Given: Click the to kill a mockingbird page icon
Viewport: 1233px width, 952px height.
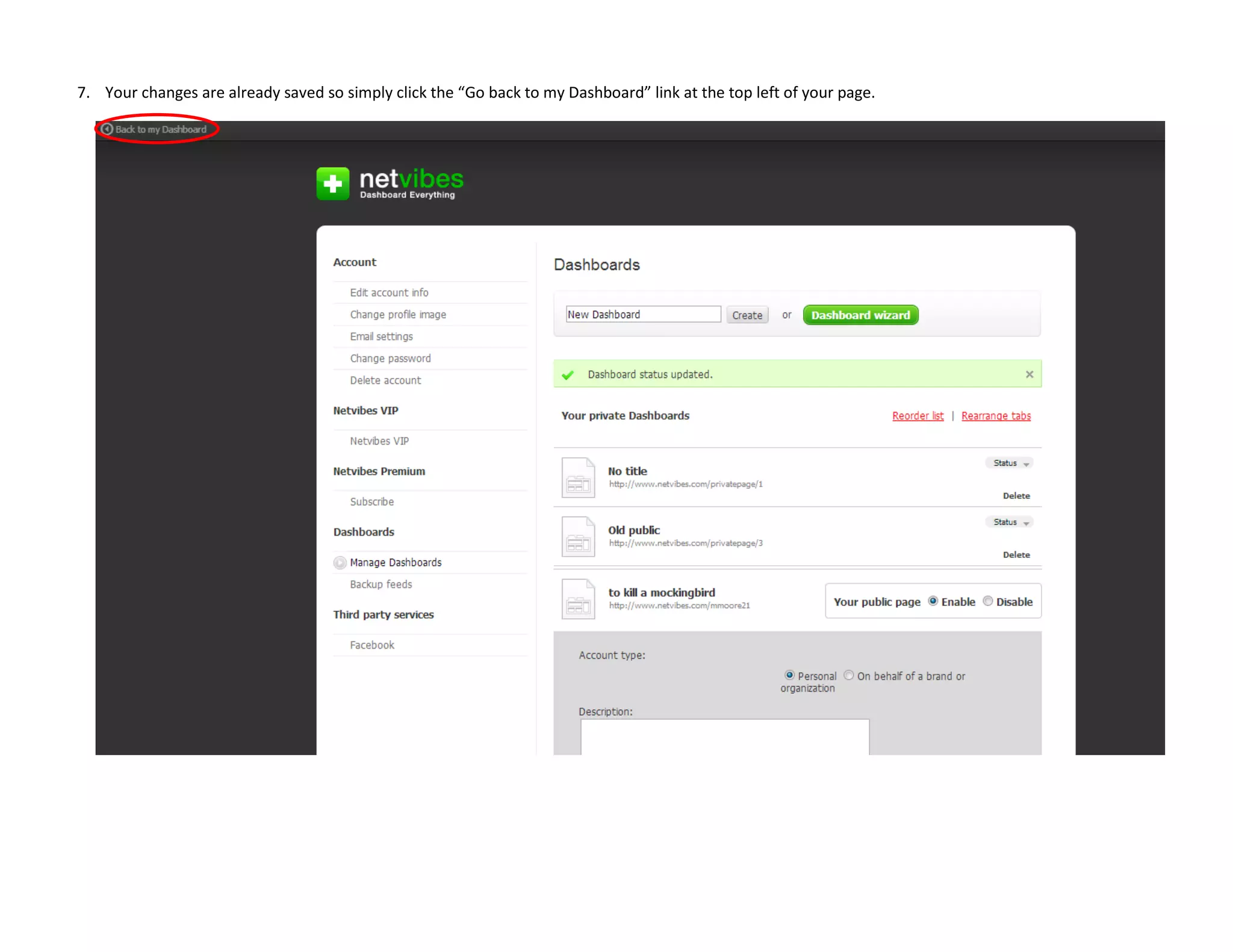Looking at the screenshot, I should click(578, 599).
